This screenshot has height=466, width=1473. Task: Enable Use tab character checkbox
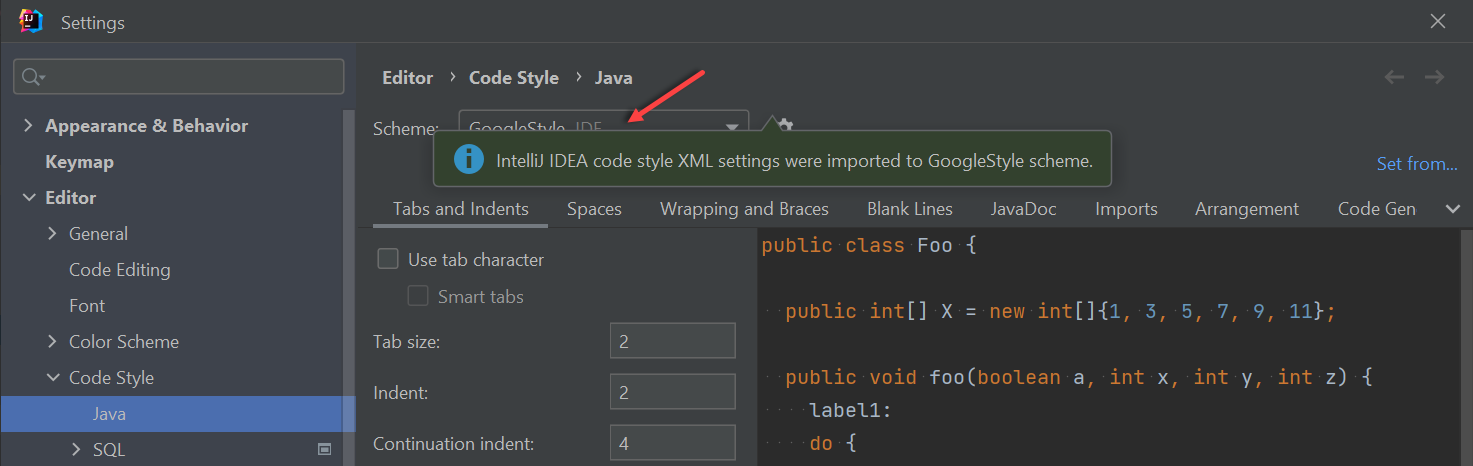[388, 259]
